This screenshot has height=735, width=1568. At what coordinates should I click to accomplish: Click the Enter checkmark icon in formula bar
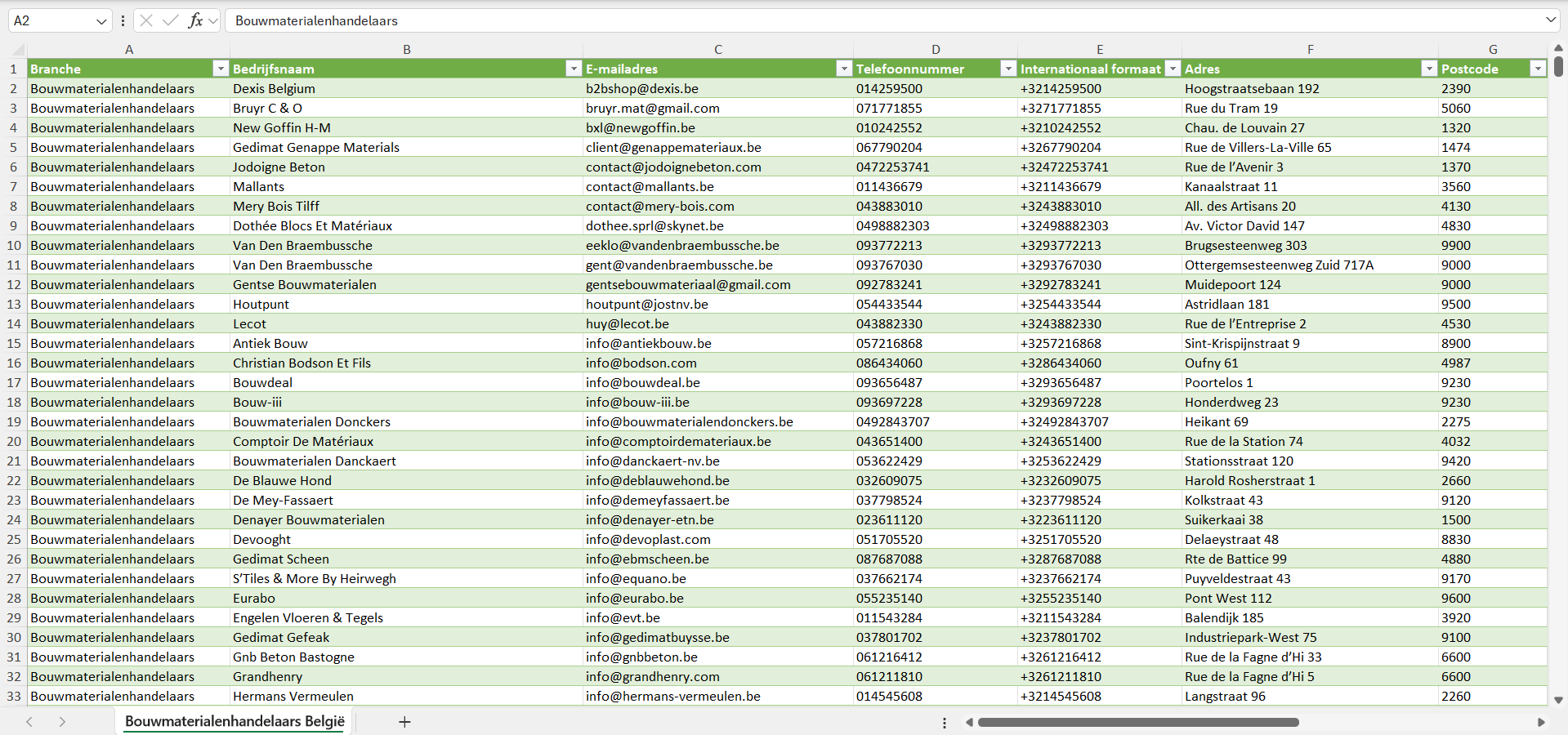170,20
